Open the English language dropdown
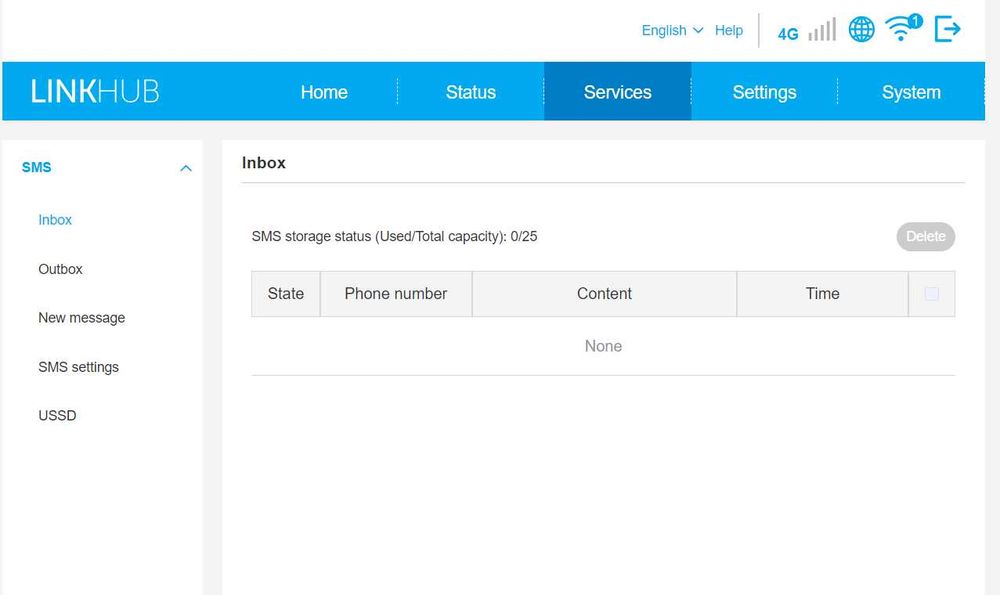The image size is (1000, 595). pos(672,30)
